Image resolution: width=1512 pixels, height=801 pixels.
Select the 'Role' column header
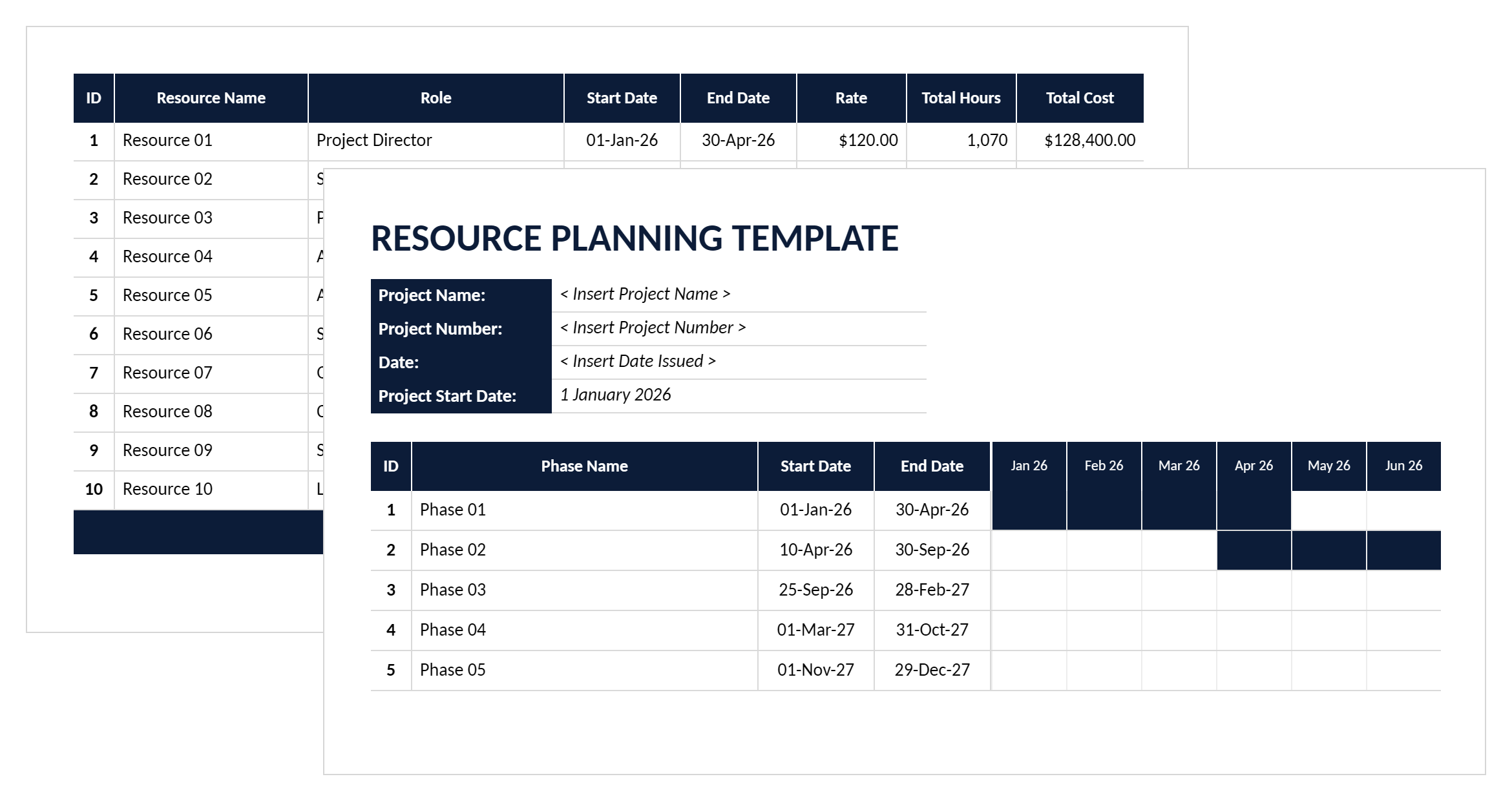436,98
